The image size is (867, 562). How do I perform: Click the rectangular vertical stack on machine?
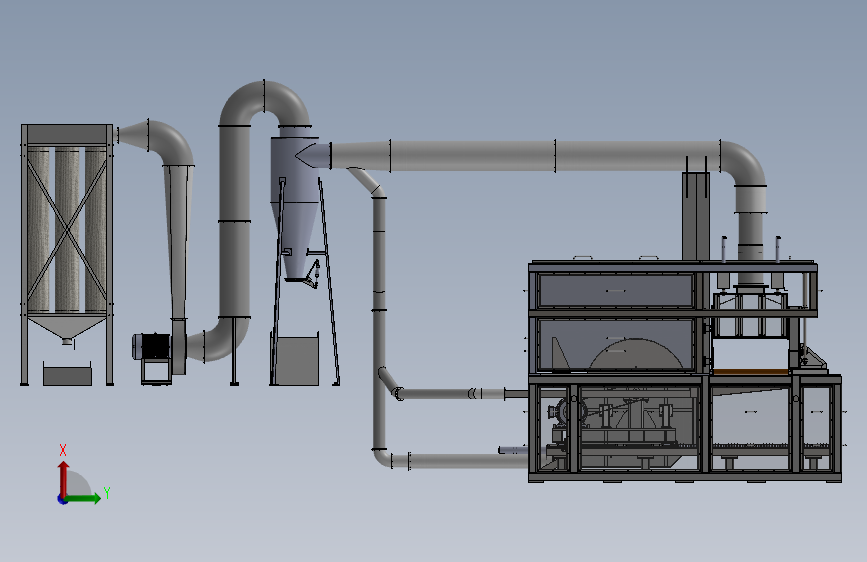coord(696,216)
